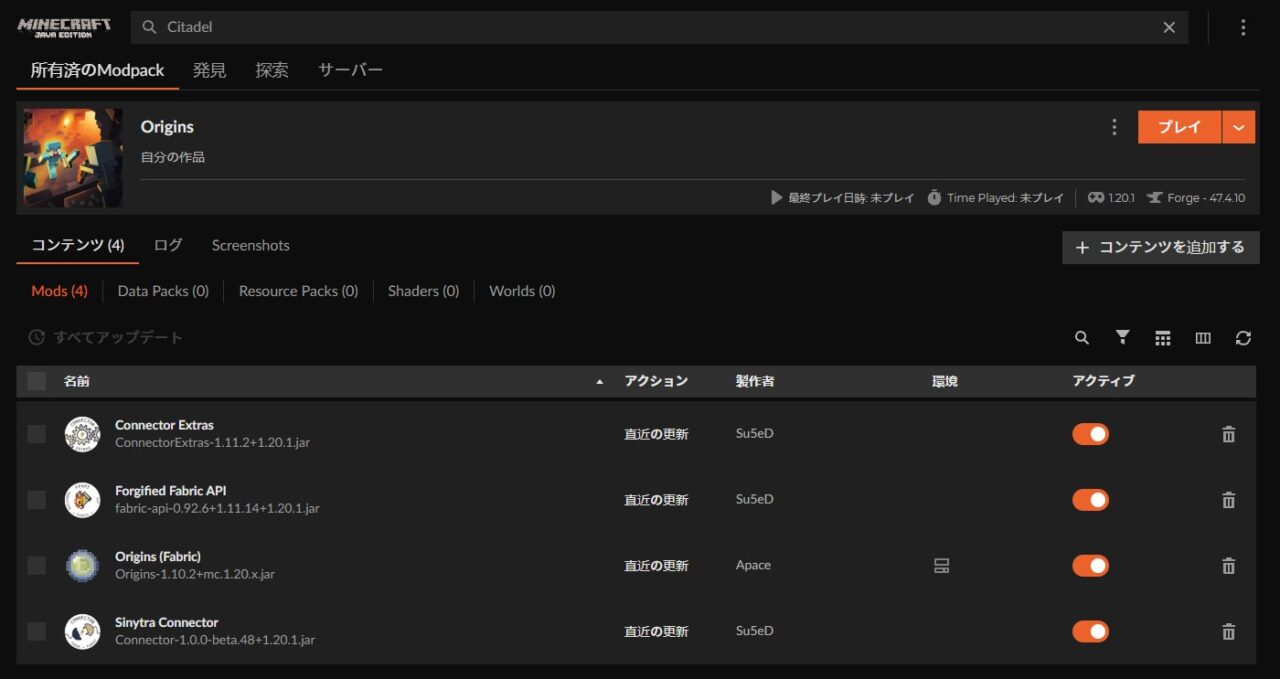Toggle off the Origins (Fabric) mod
This screenshot has height=679, width=1280.
coord(1090,566)
